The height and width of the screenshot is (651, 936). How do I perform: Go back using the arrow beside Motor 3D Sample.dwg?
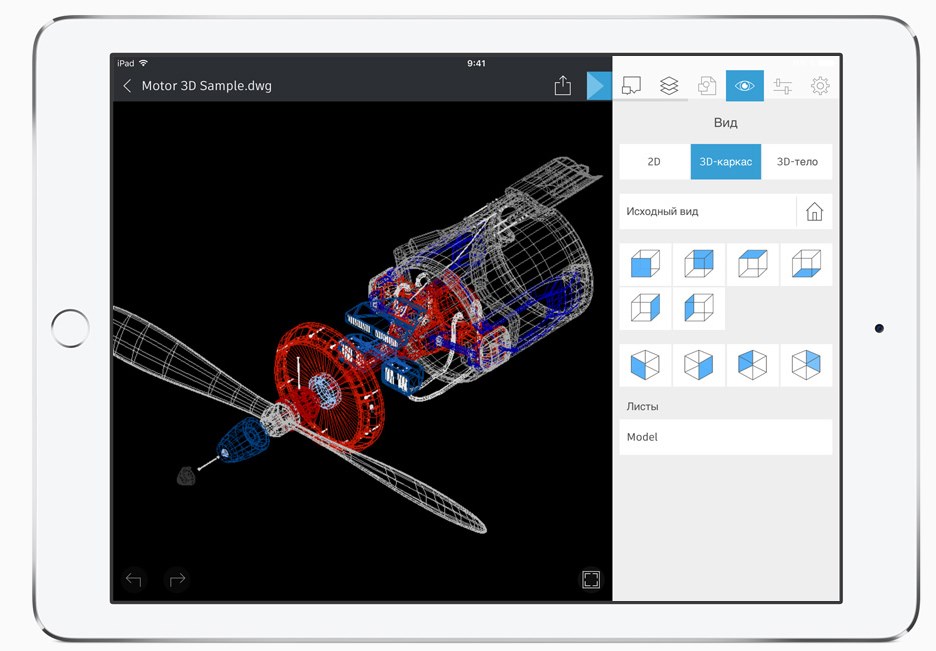coord(127,86)
